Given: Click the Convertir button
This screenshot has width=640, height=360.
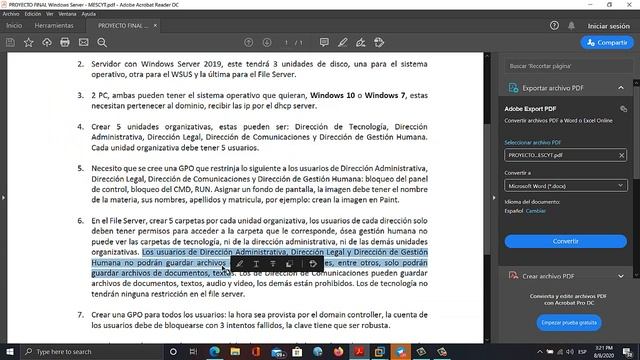Looking at the screenshot, I should (x=565, y=241).
